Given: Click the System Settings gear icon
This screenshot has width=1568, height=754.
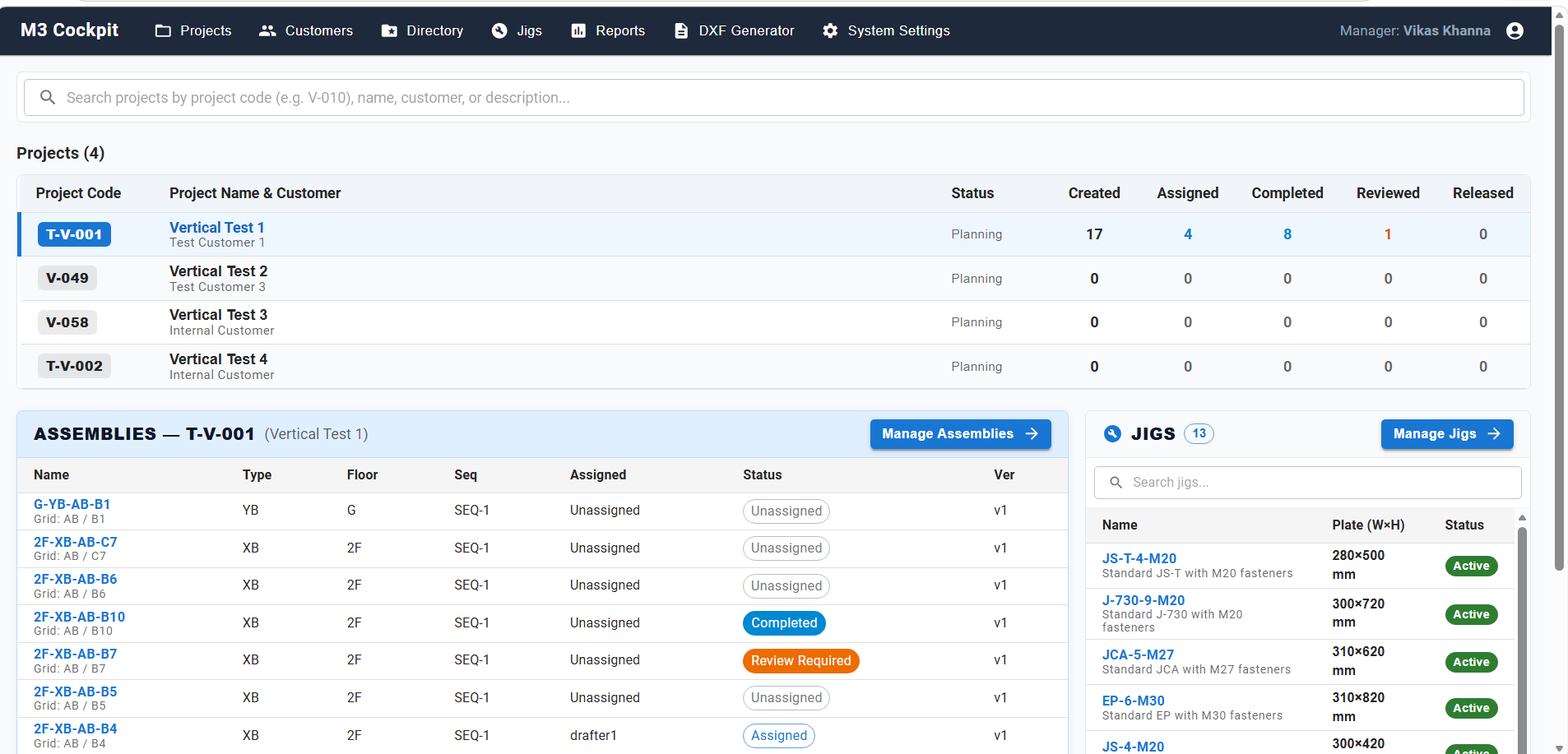Looking at the screenshot, I should point(830,30).
